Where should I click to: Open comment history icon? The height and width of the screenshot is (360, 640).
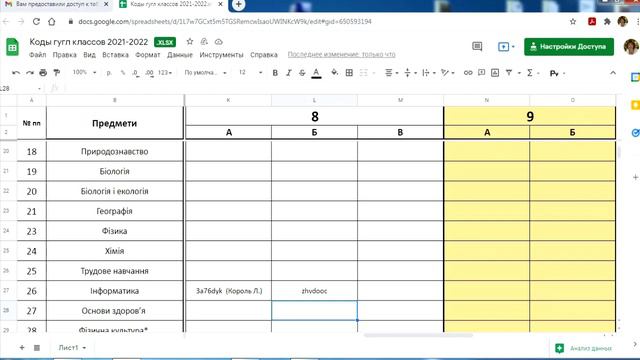point(477,47)
